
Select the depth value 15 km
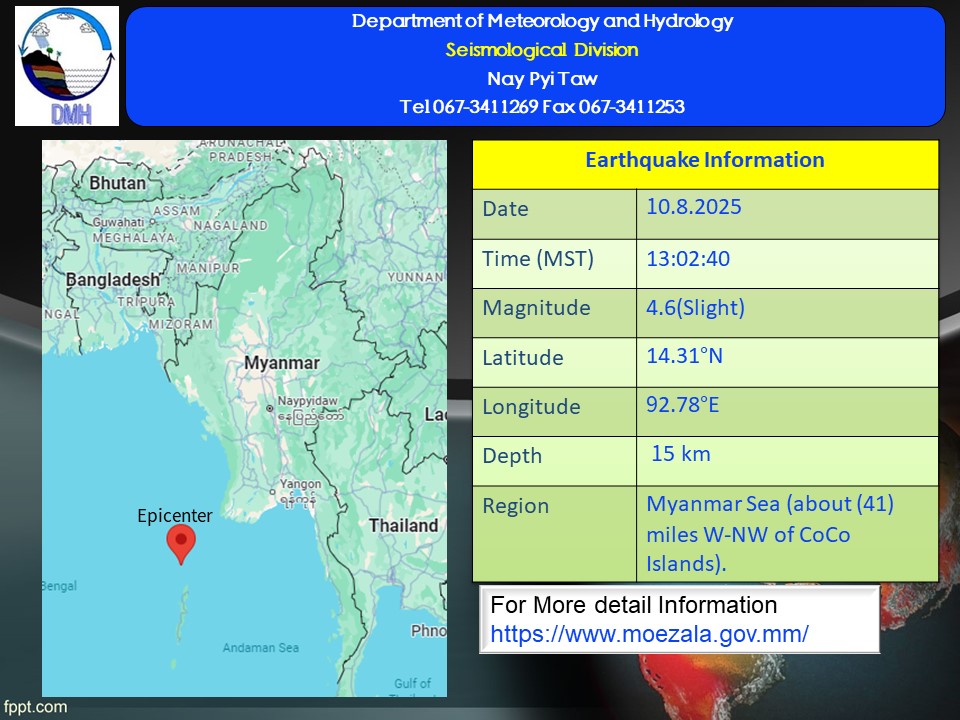coord(681,454)
